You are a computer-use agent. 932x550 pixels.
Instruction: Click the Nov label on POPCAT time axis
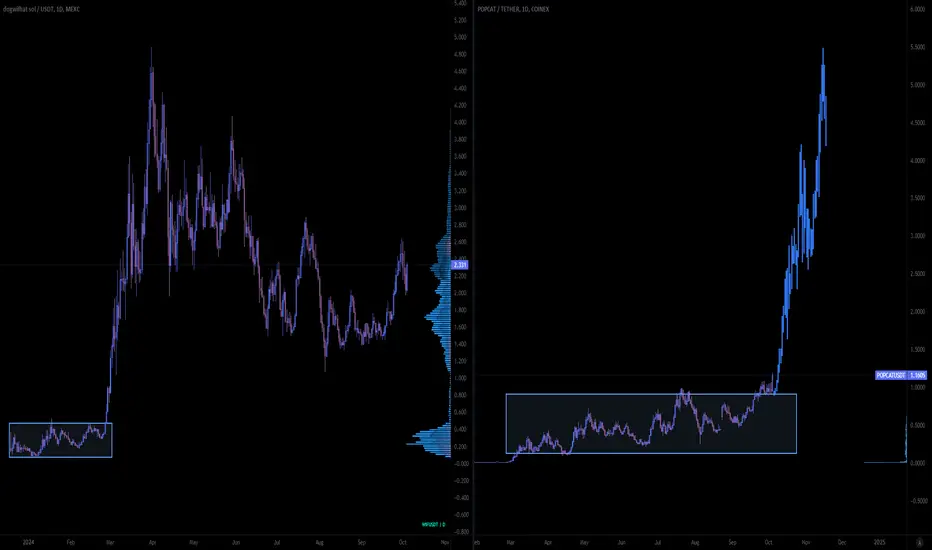(806, 542)
